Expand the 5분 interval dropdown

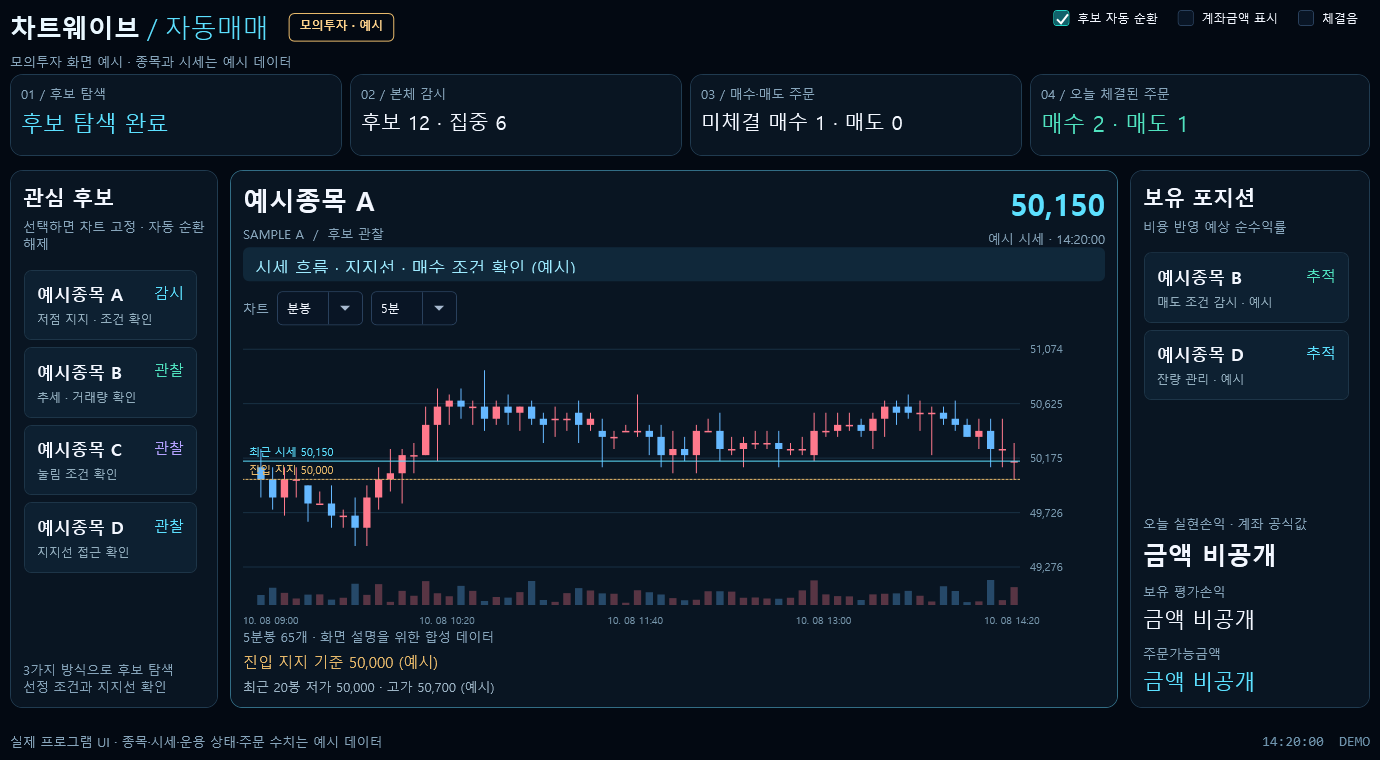pos(414,308)
